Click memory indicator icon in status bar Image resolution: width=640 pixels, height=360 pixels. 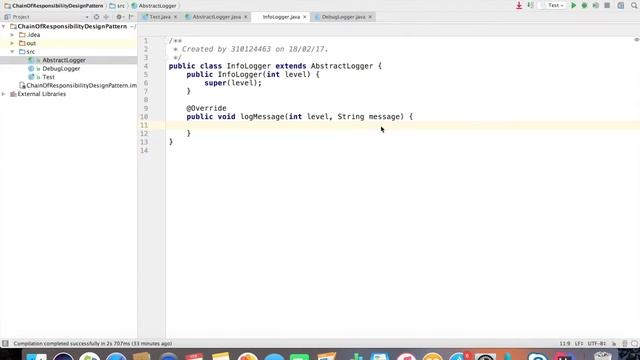click(634, 344)
